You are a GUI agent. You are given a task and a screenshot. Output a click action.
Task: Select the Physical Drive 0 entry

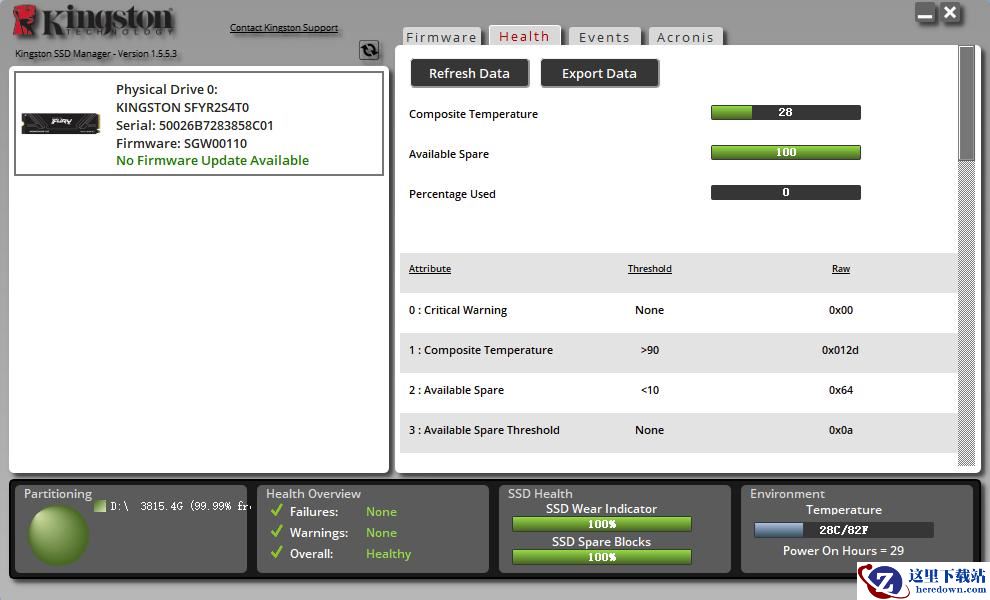point(199,123)
